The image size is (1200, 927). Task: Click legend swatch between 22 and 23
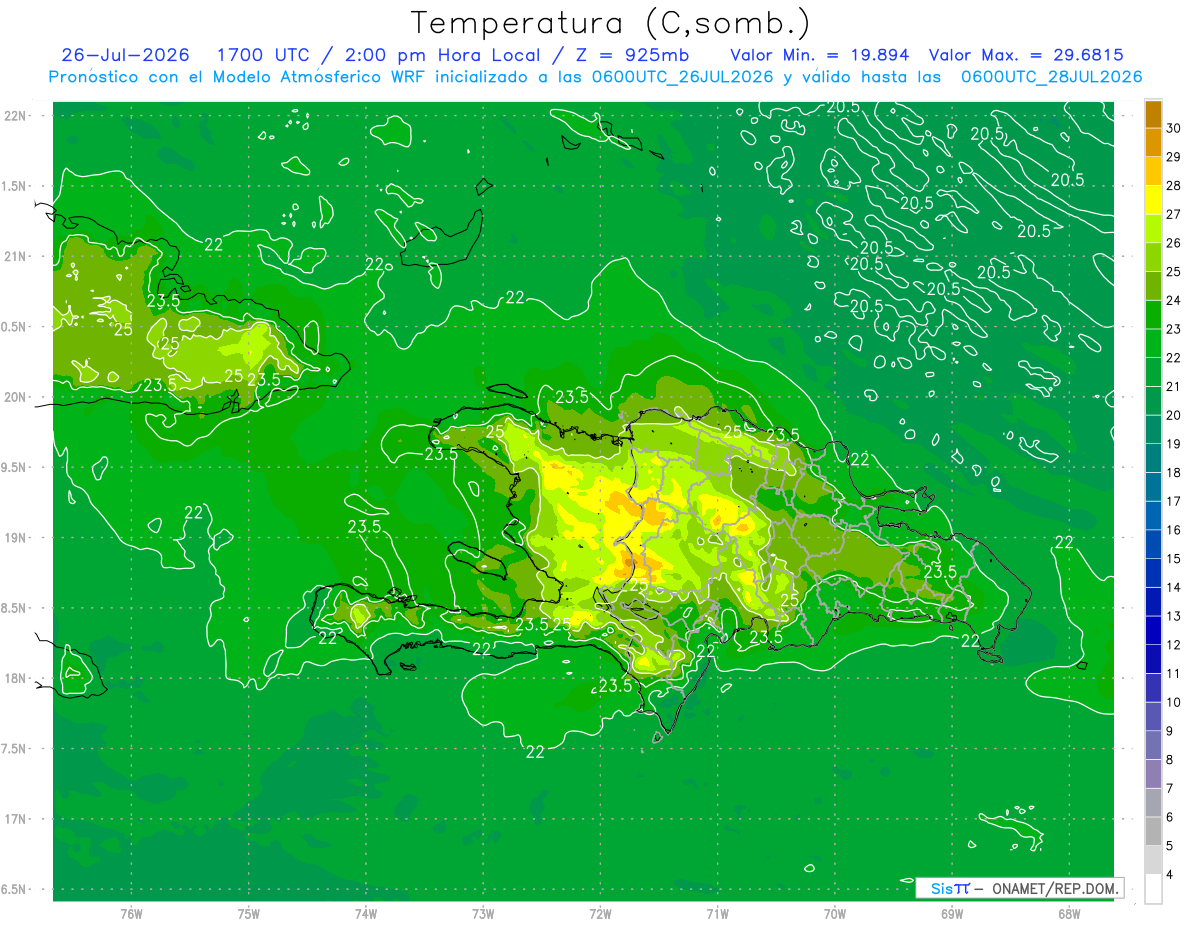1153,344
